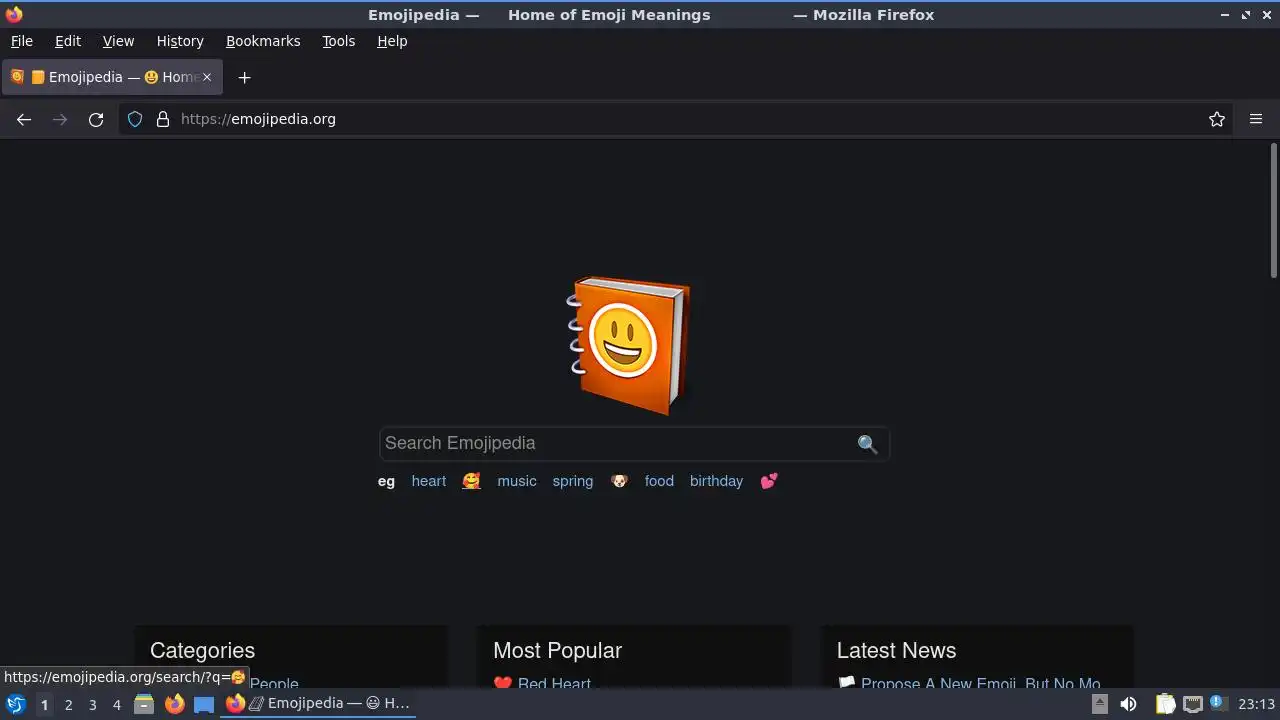The width and height of the screenshot is (1280, 720).
Task: Launch the file manager from taskbar
Action: pyautogui.click(x=144, y=704)
